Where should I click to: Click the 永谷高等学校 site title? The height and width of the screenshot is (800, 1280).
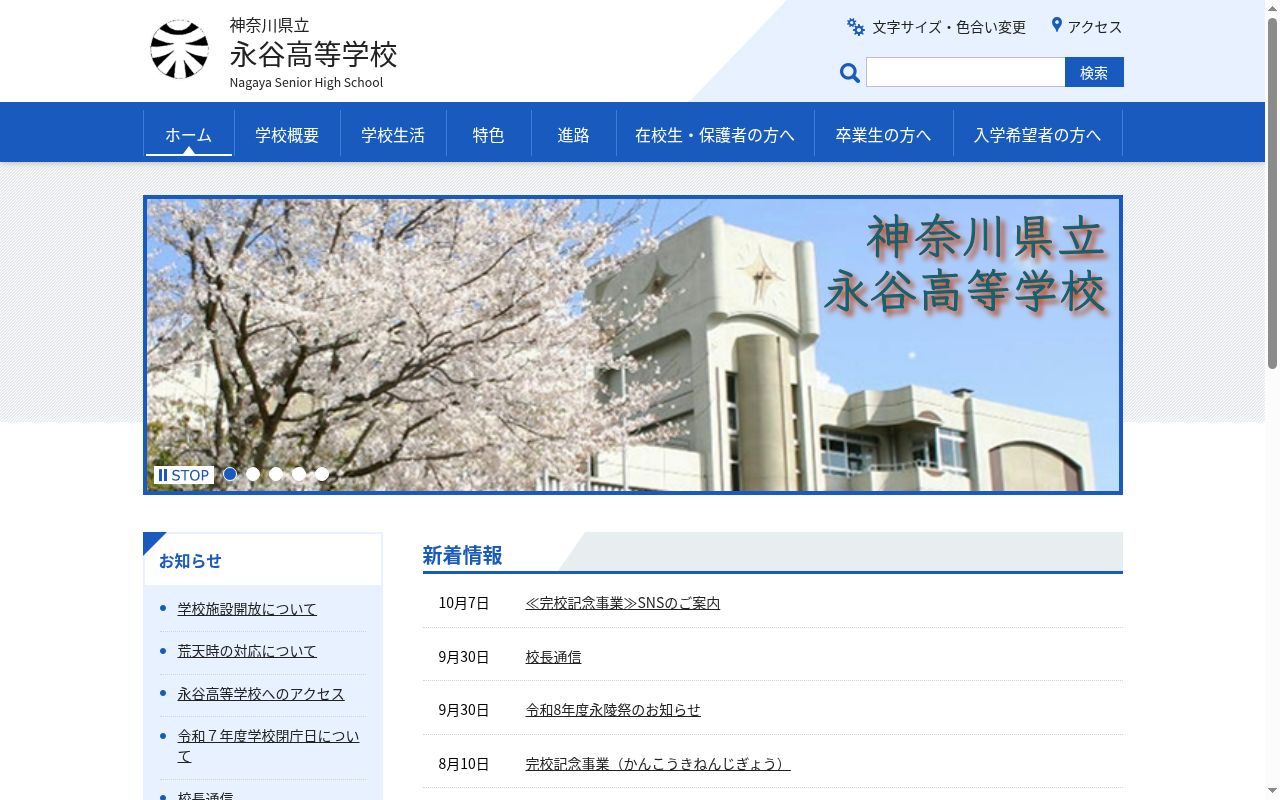313,54
